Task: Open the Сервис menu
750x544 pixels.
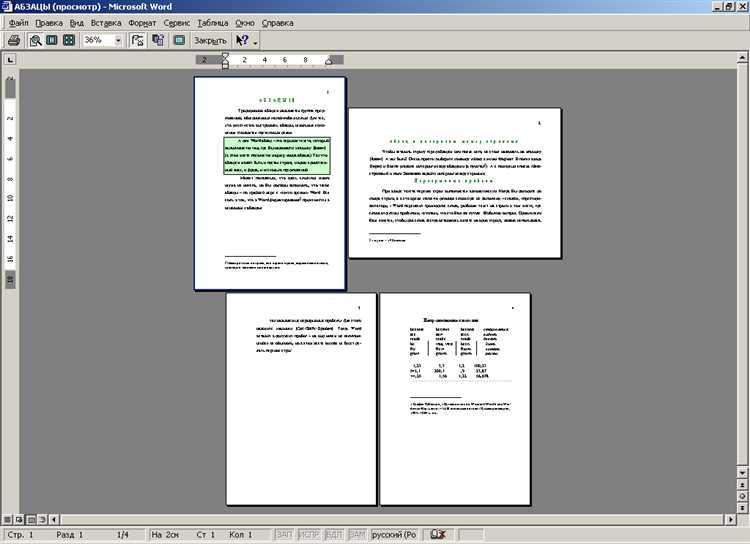Action: (x=176, y=23)
